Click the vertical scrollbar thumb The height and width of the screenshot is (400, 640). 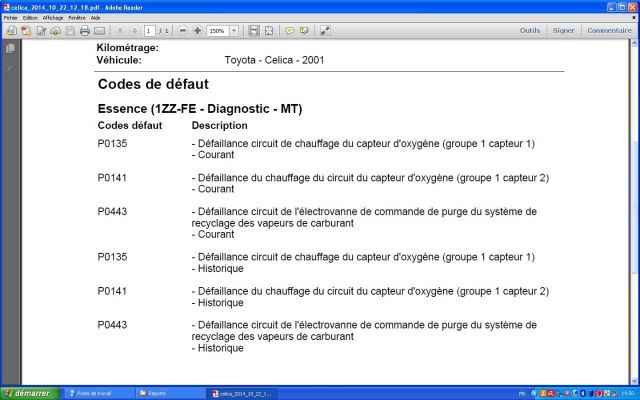(x=634, y=208)
